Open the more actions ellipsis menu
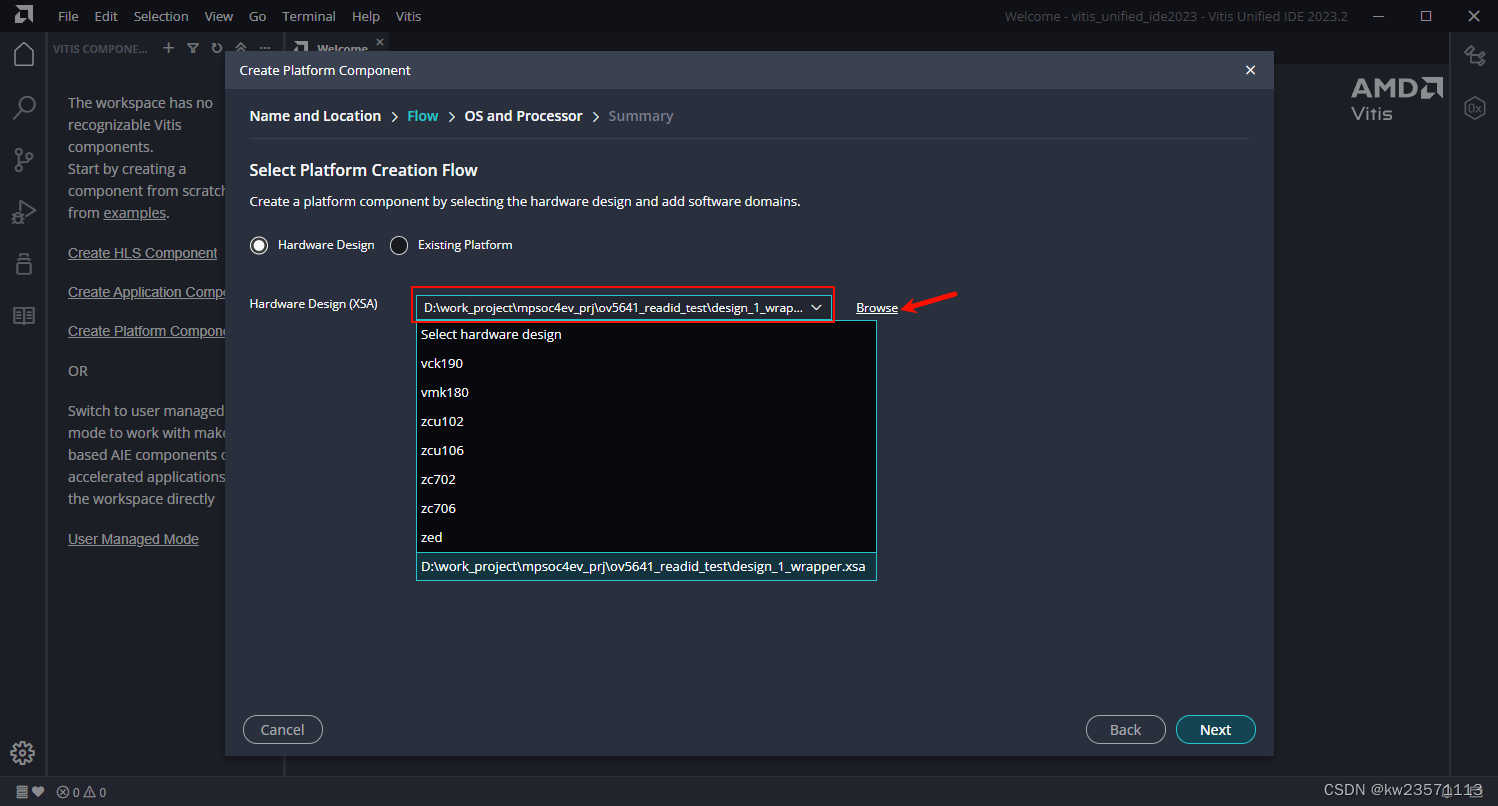The height and width of the screenshot is (806, 1498). [x=264, y=48]
